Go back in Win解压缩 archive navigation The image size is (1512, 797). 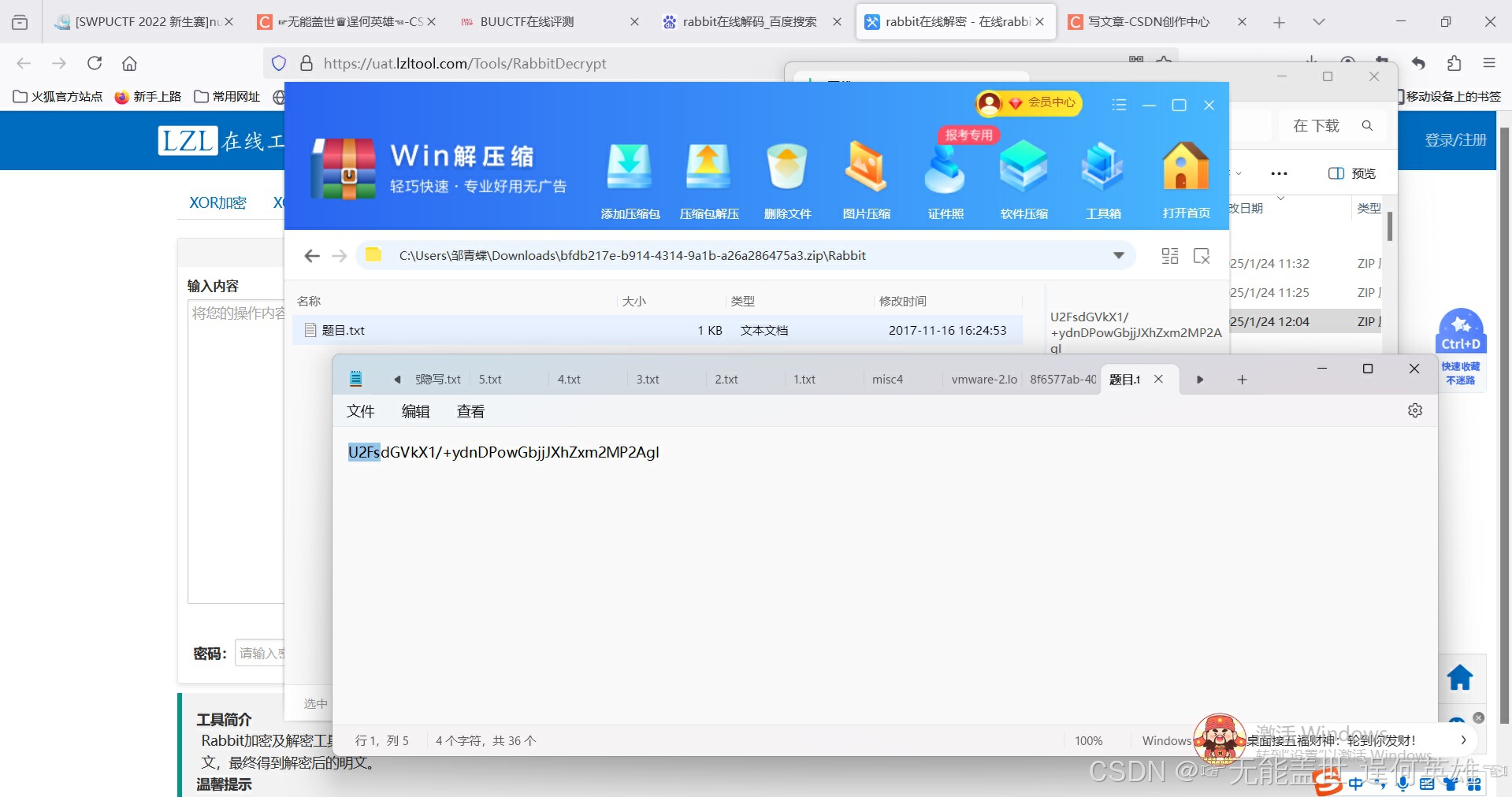pos(312,256)
